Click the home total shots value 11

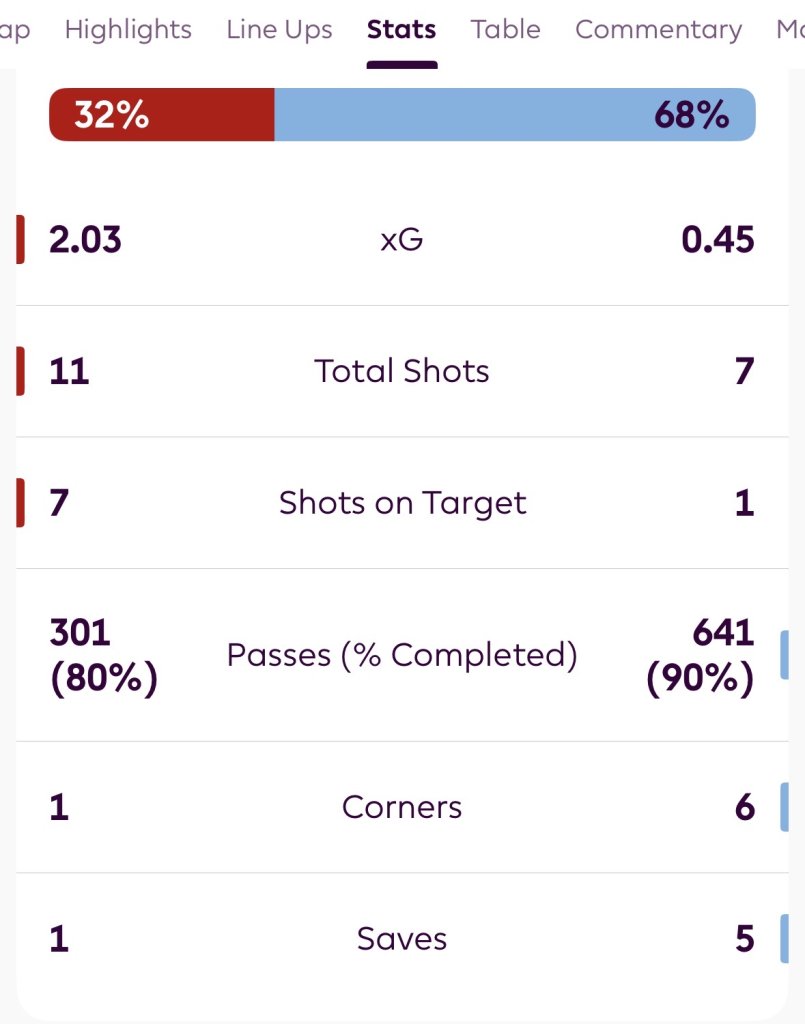pos(69,371)
